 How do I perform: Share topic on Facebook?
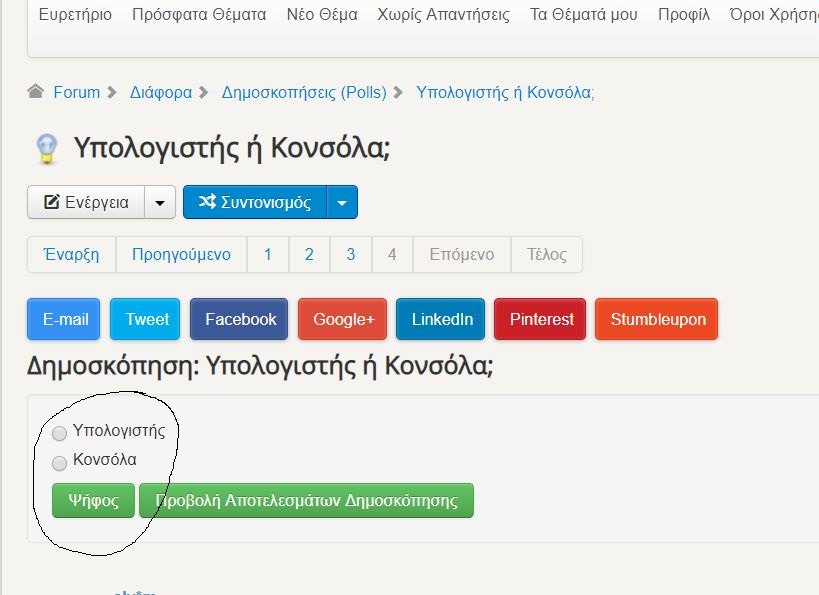pos(240,320)
